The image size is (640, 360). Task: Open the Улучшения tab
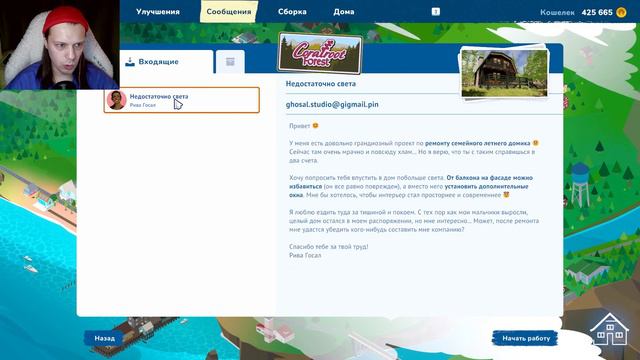pos(158,12)
